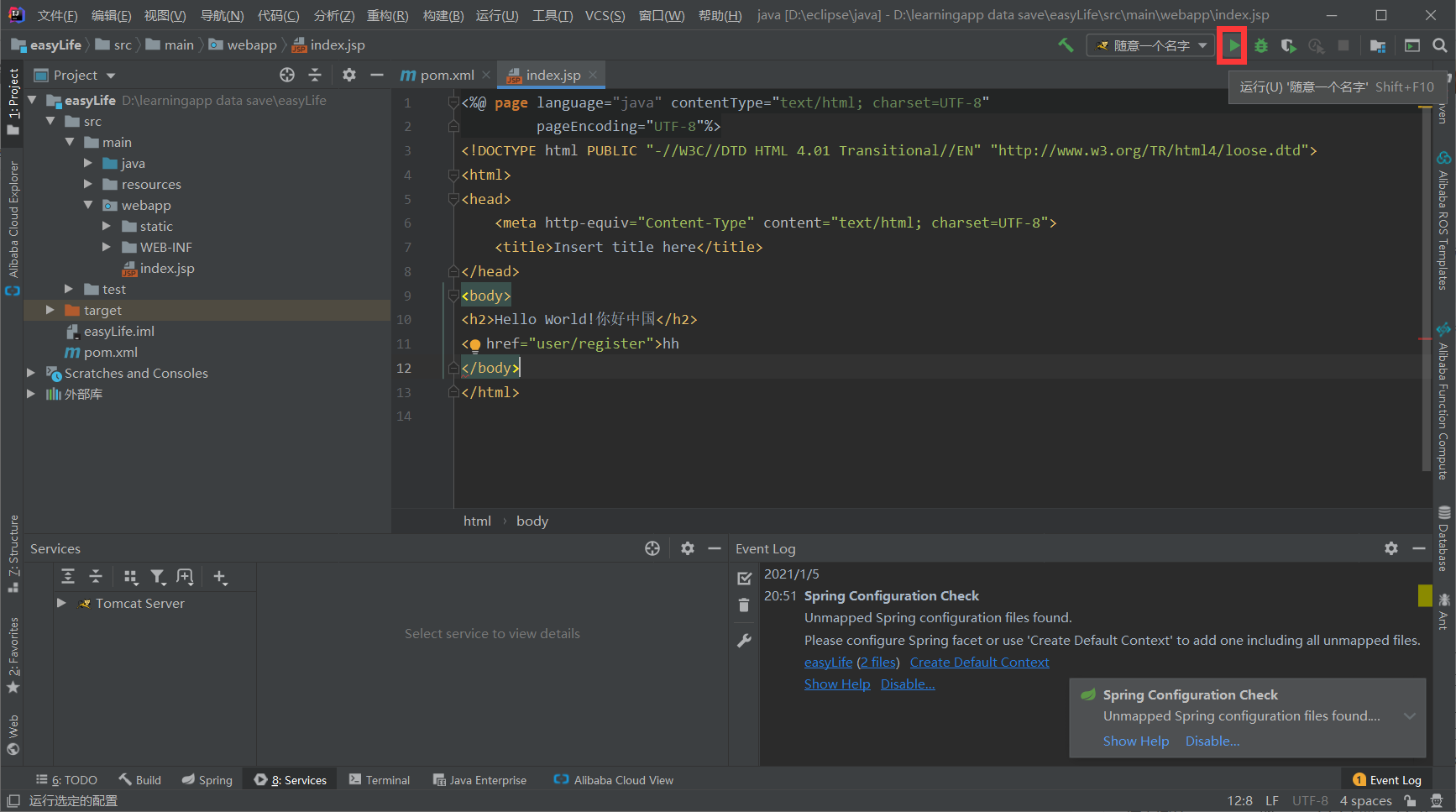Open the 8: Services tool tab

(291, 780)
